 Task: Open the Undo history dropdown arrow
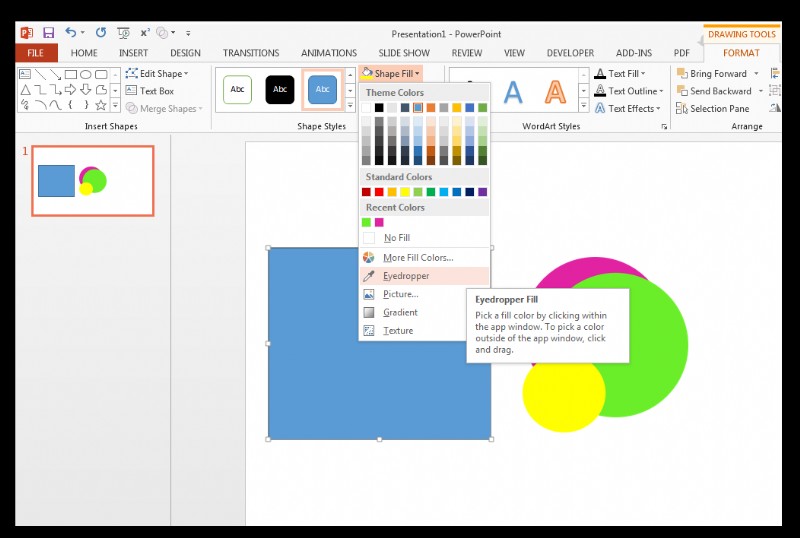[83, 33]
